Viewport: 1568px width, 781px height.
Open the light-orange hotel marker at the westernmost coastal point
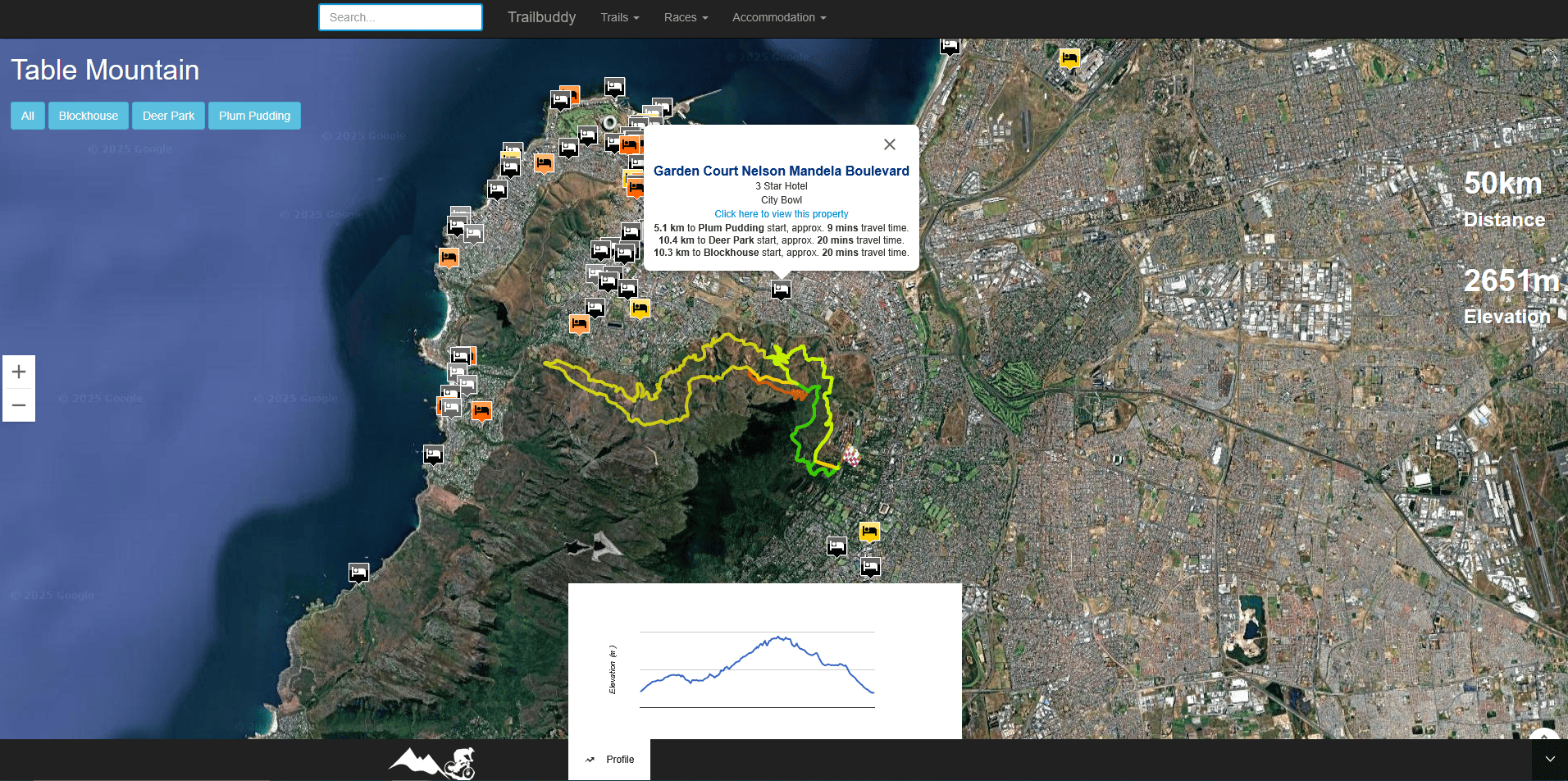pos(449,258)
